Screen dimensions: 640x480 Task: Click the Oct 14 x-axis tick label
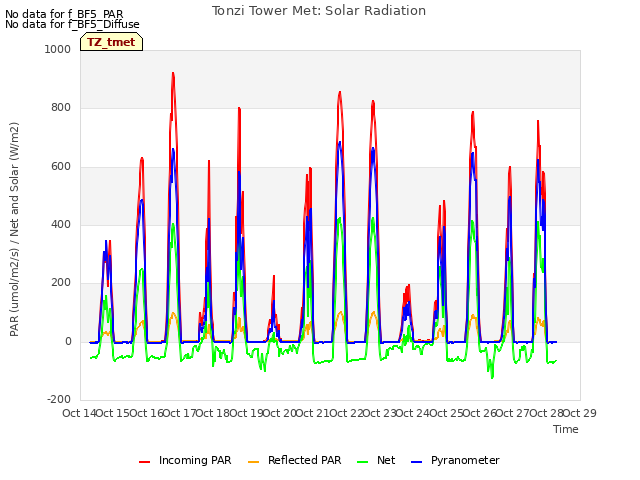79,413
